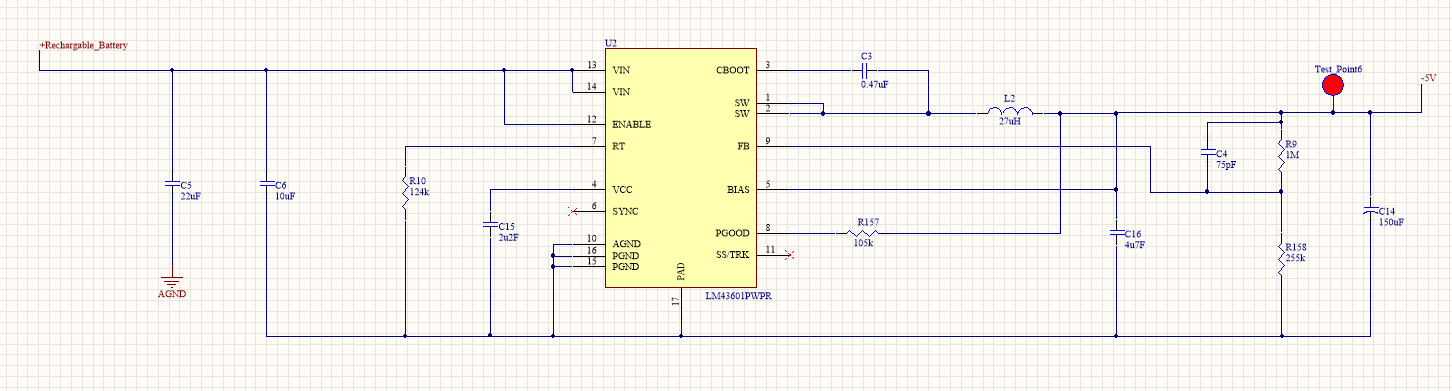Select resistor R158 255k symbol
1452x391 pixels.
coord(1281,259)
